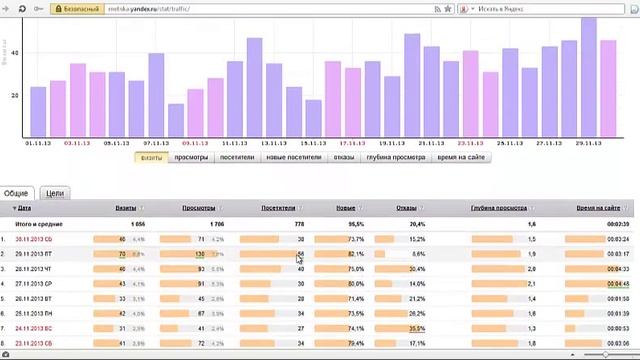
Task: Reload the page with the refresh icon
Action: click(x=22, y=9)
